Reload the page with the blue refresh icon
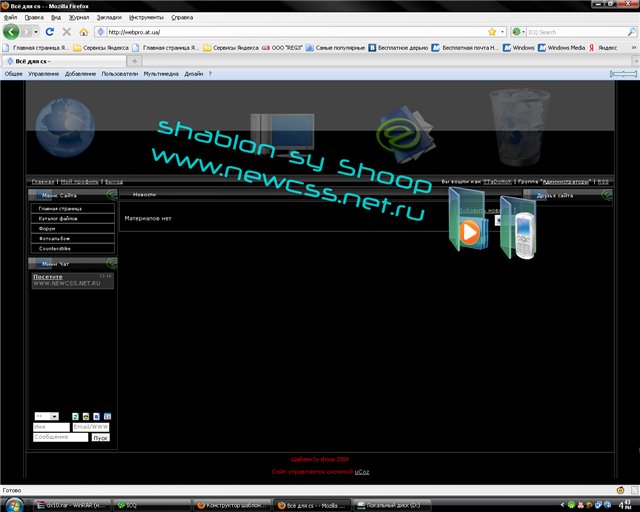The height and width of the screenshot is (512, 640). 50,32
